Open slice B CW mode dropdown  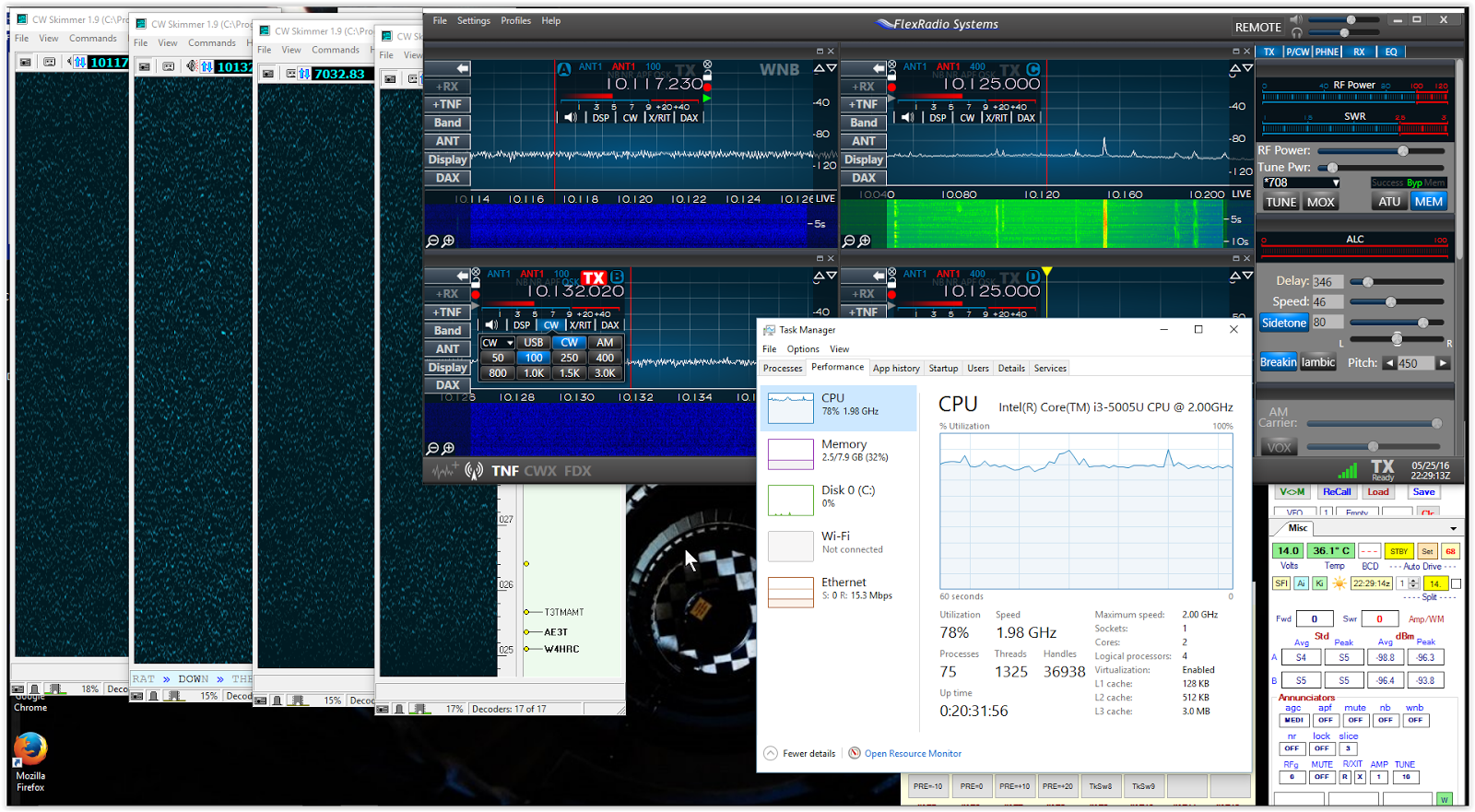[x=498, y=343]
